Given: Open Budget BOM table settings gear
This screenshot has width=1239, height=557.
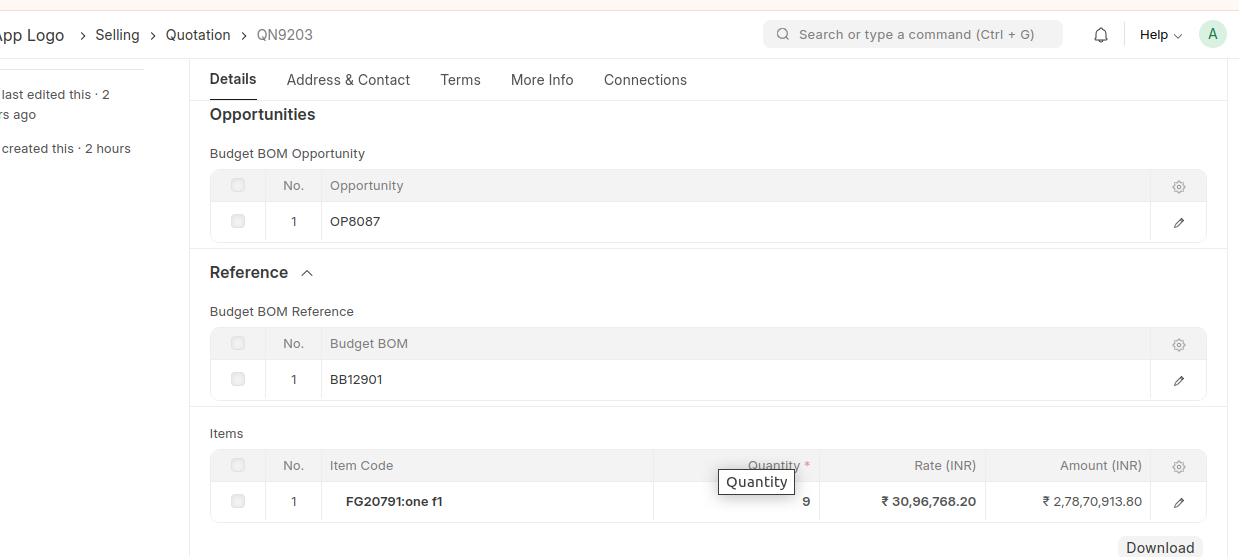Looking at the screenshot, I should (1179, 345).
